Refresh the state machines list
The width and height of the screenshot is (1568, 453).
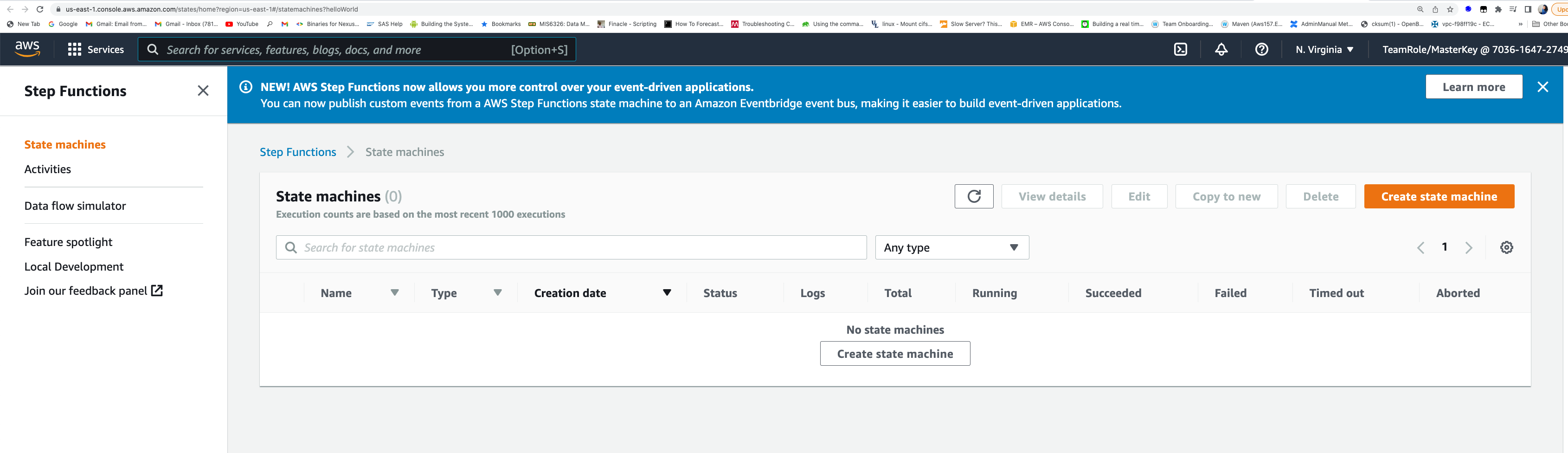tap(974, 196)
